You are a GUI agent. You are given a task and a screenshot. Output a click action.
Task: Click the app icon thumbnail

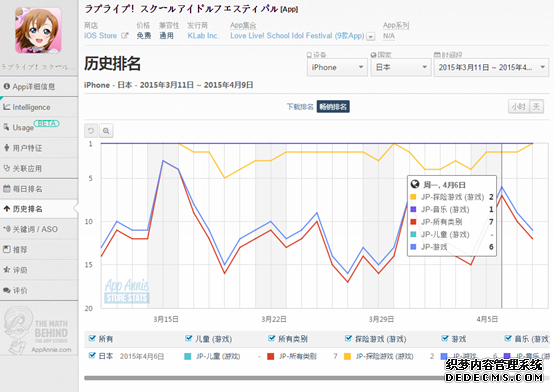(38, 30)
